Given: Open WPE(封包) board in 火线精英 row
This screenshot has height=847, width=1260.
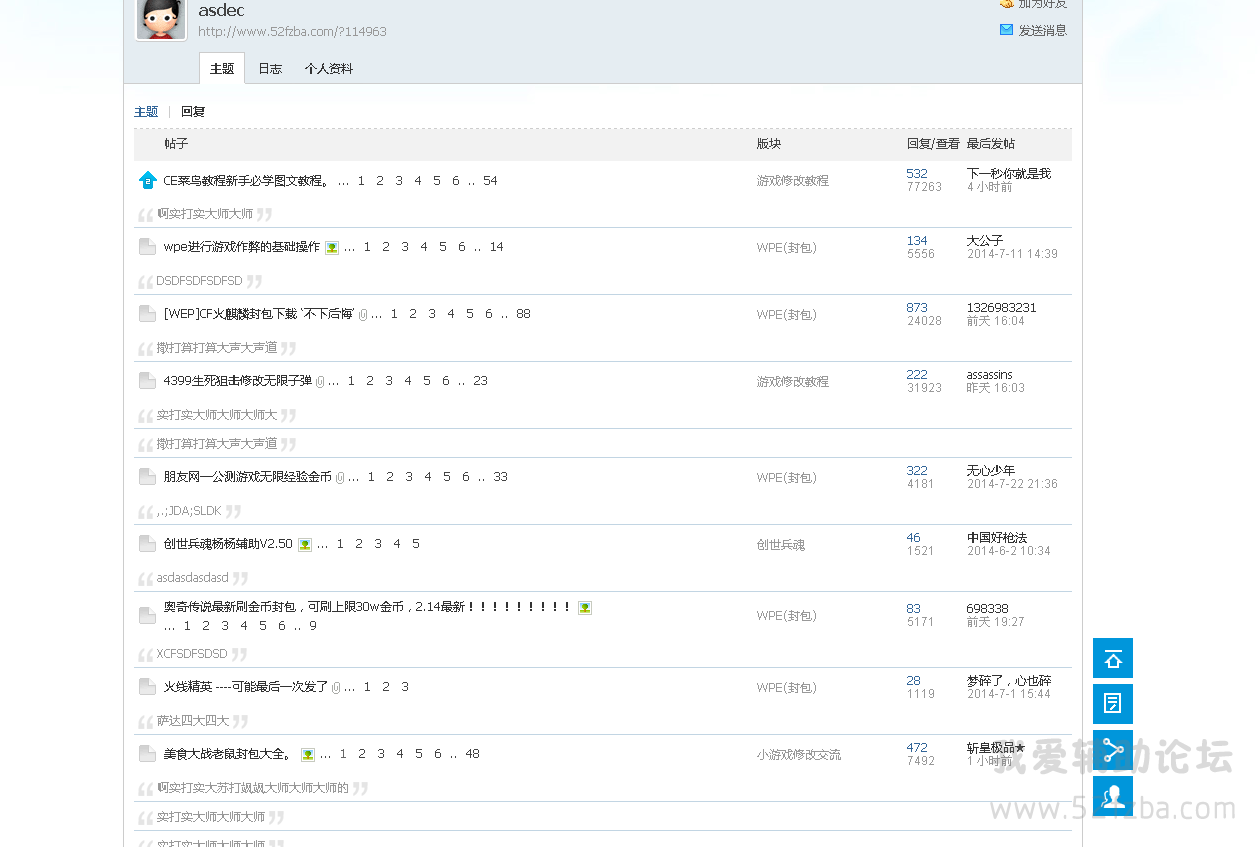Looking at the screenshot, I should click(x=787, y=688).
